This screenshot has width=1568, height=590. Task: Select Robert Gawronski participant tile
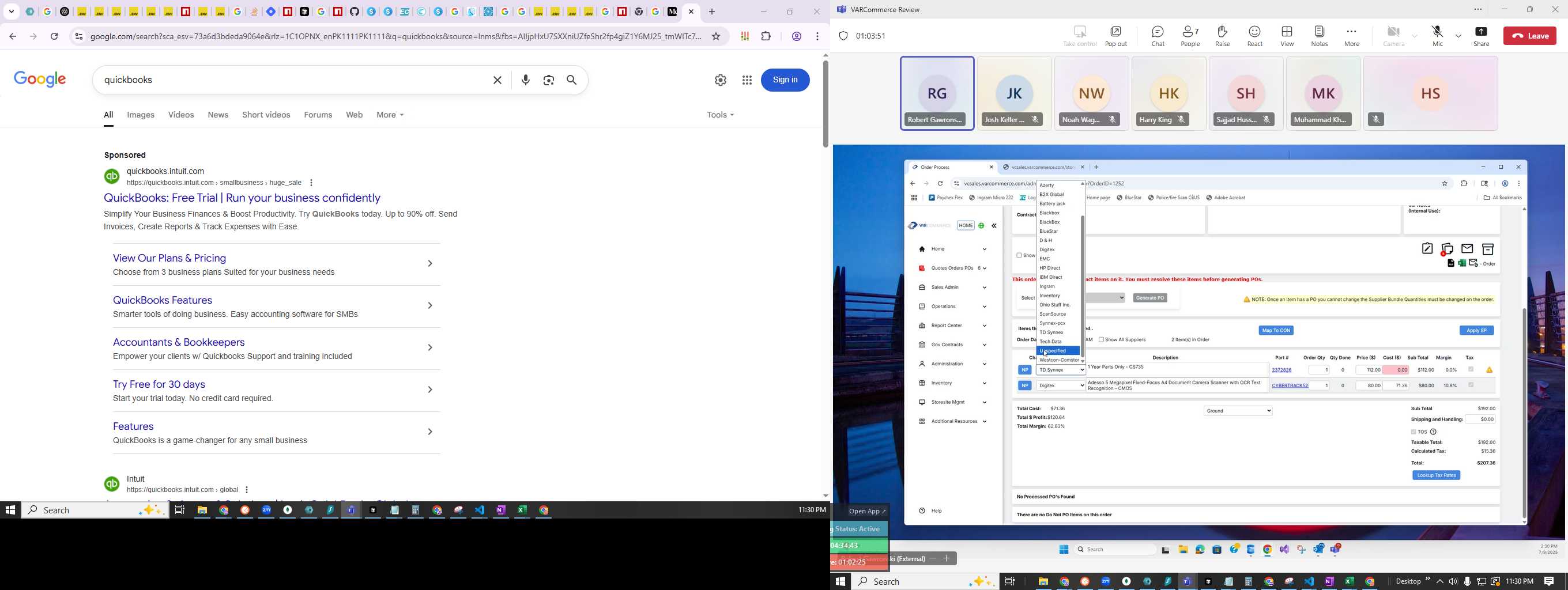(x=937, y=93)
